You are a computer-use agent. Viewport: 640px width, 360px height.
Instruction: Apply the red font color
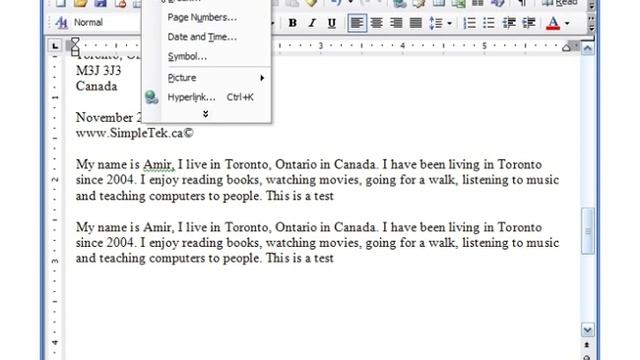coord(553,23)
